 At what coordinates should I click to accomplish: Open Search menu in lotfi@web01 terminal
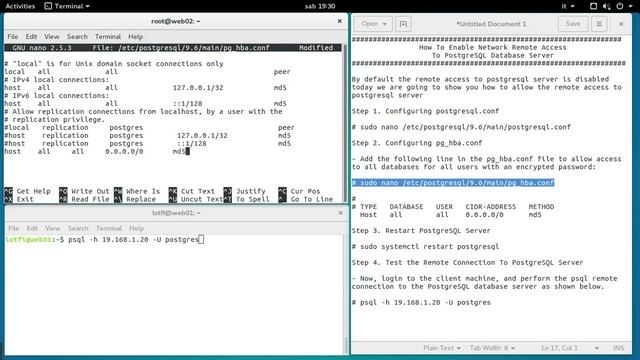(78, 228)
